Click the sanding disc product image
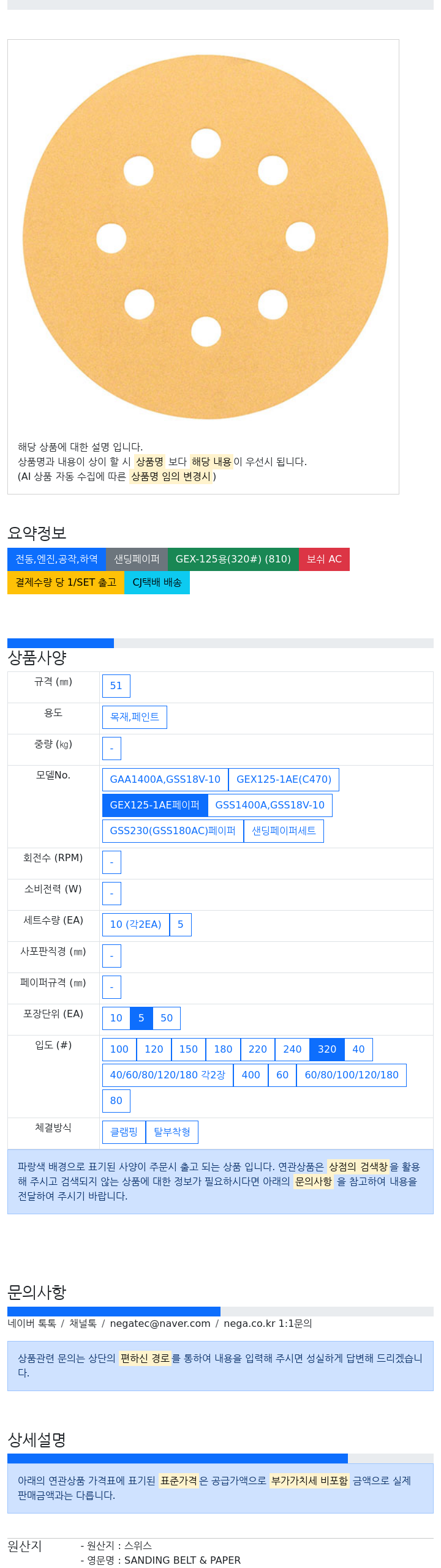Image resolution: width=441 pixels, height=1568 pixels. (x=205, y=237)
